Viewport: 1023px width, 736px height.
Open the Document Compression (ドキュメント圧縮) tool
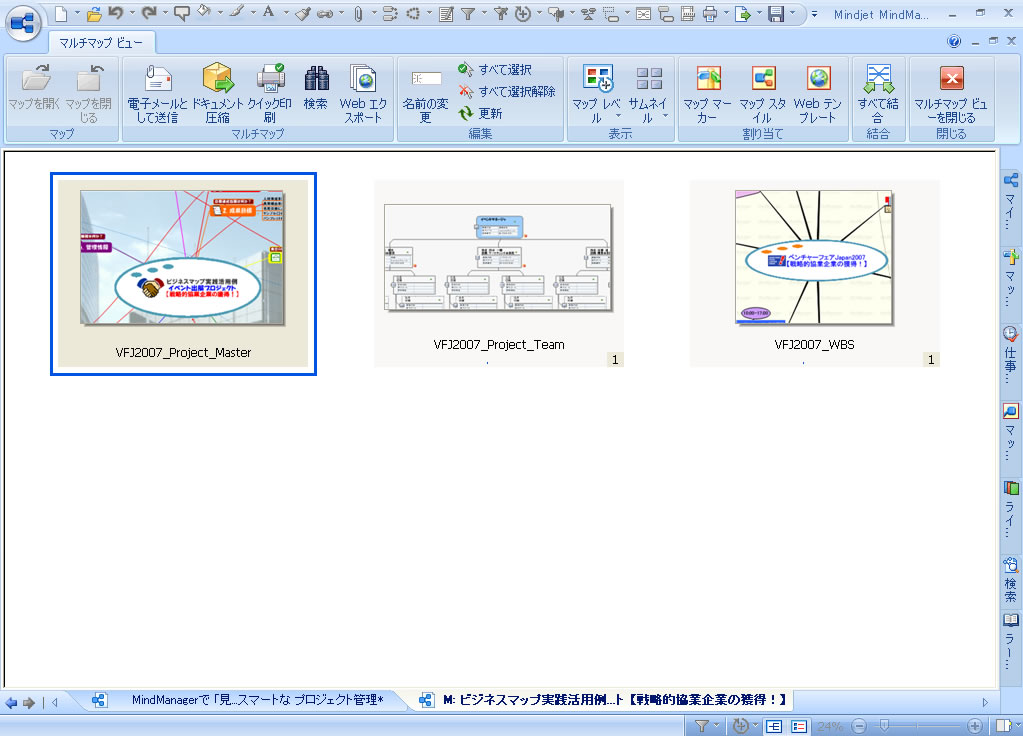pyautogui.click(x=217, y=80)
